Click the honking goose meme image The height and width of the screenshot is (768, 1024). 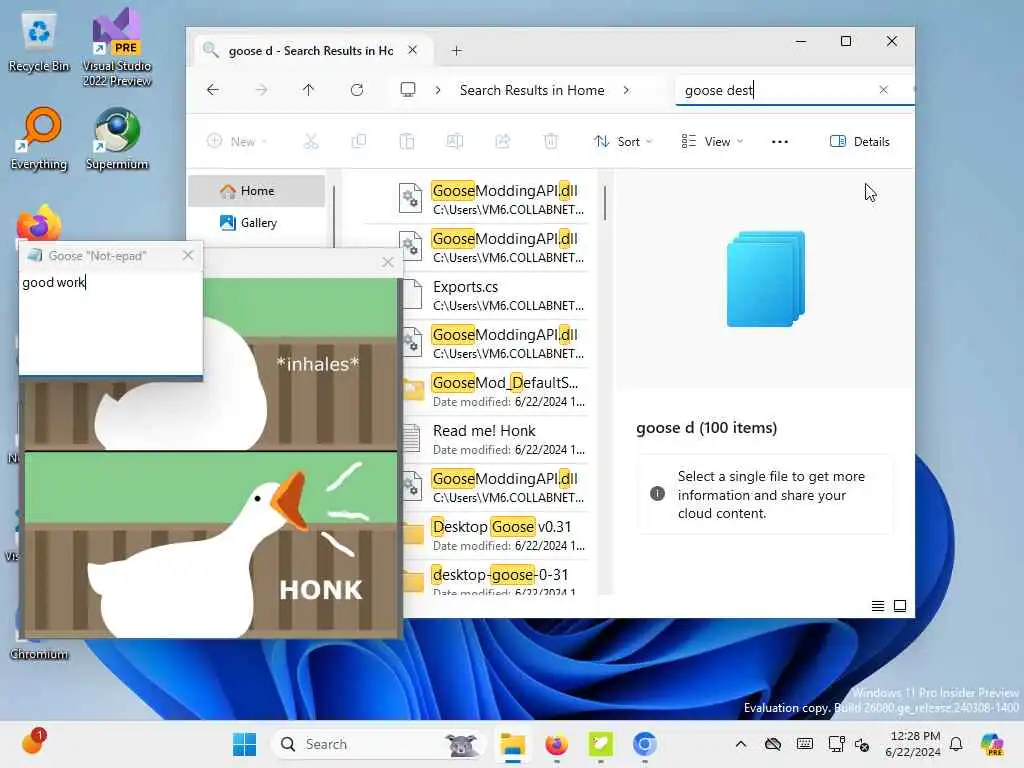click(210, 545)
